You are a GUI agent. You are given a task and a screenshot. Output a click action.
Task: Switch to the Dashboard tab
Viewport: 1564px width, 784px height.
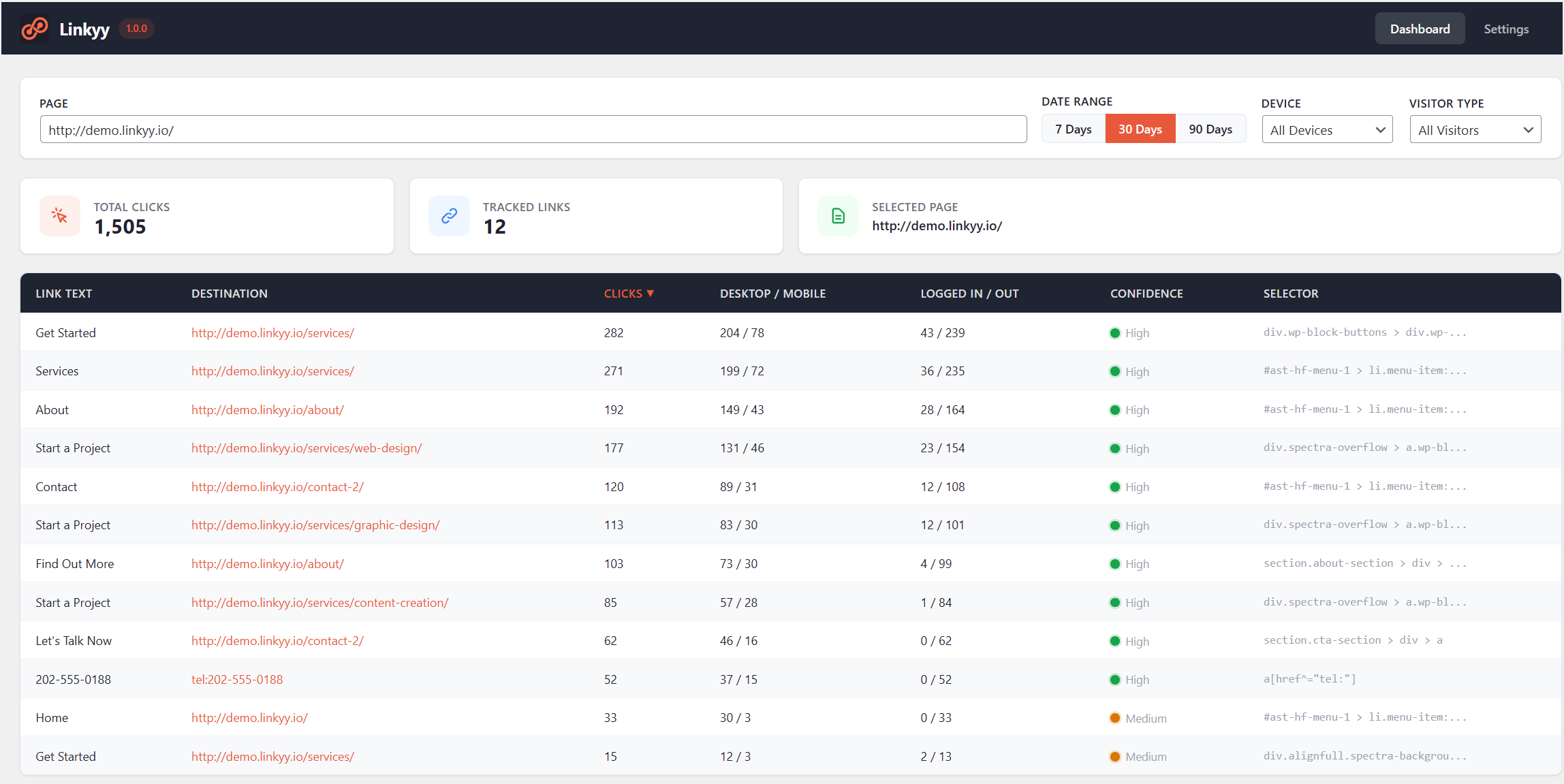[1420, 29]
